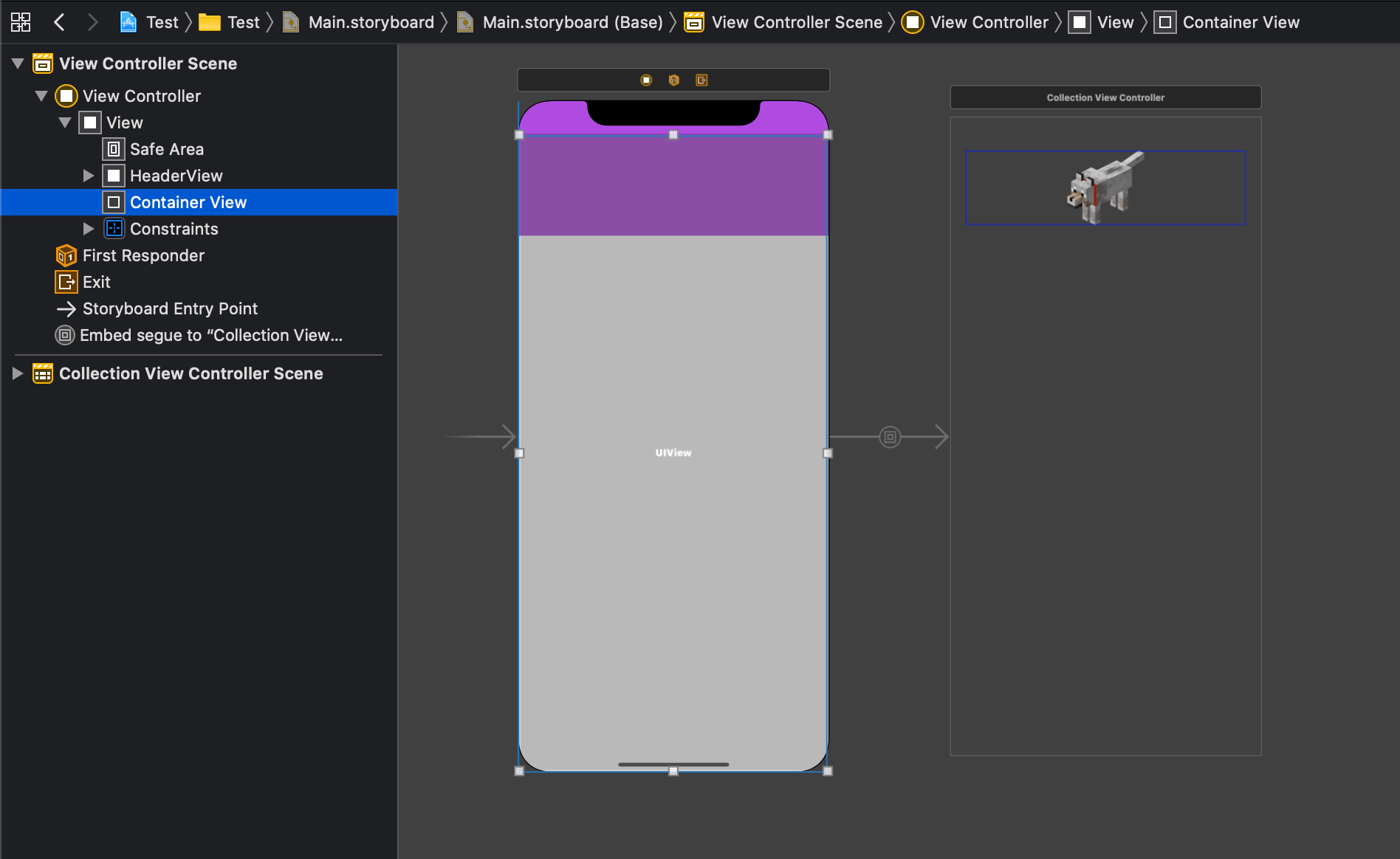Image resolution: width=1400 pixels, height=859 pixels.
Task: Click the Collection View Controller Scene icon
Action: 43,373
